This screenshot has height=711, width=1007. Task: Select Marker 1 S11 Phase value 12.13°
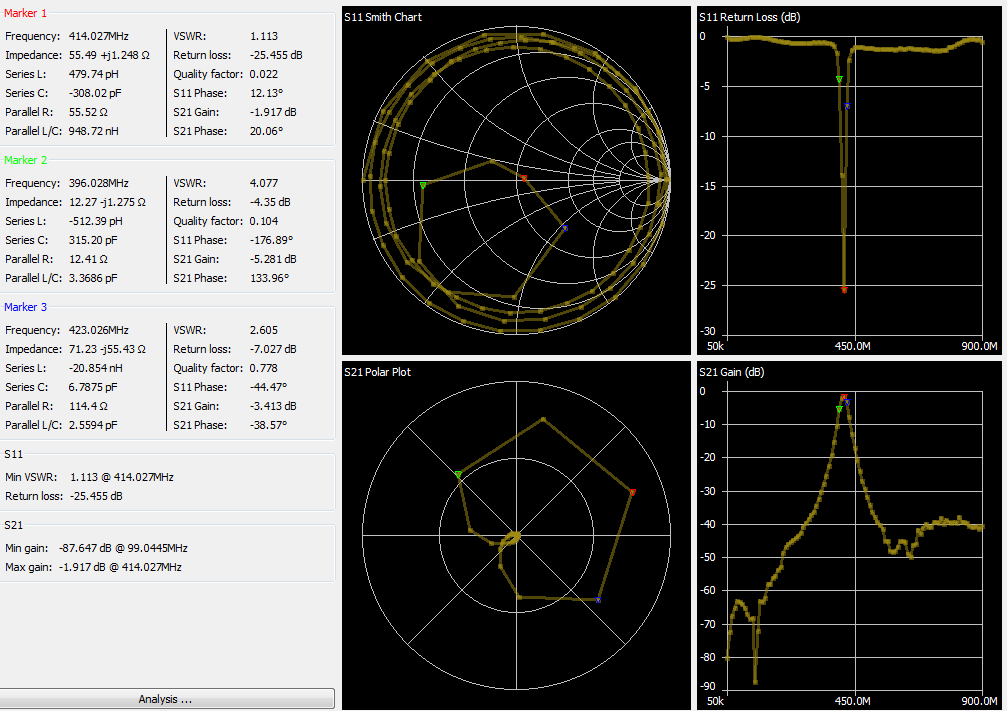[267, 93]
